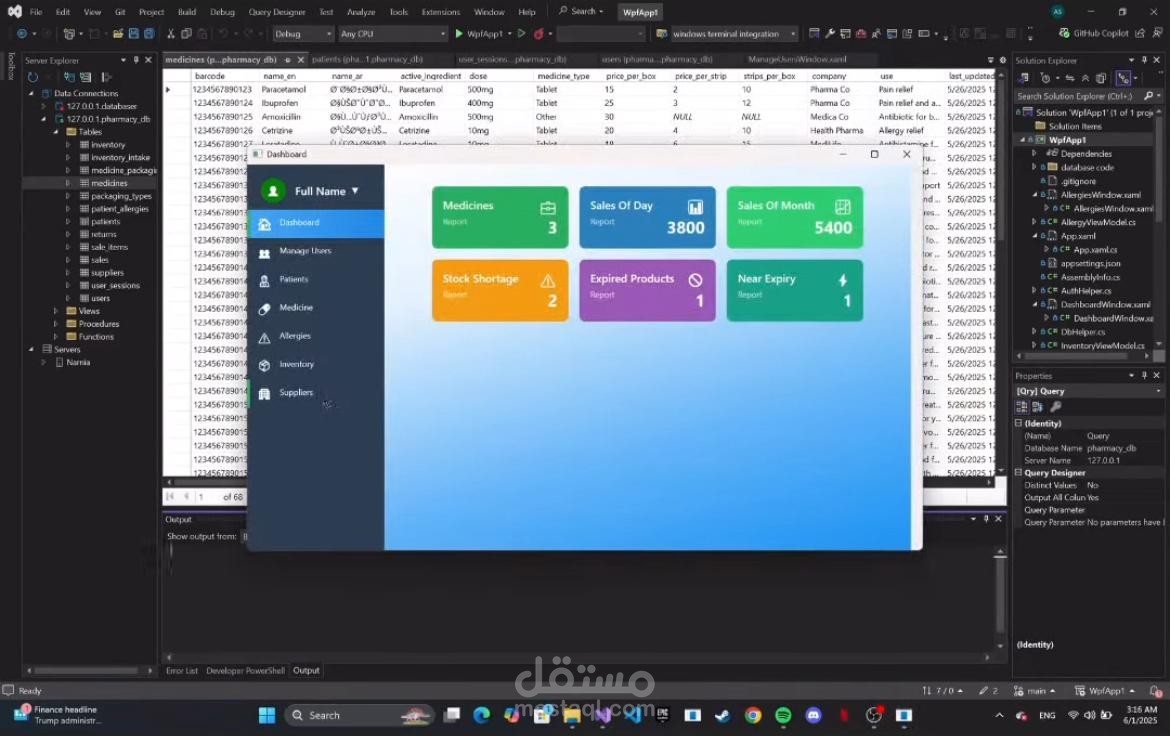Click the Properties wrench icon in Properties panel
1170x736 pixels.
coord(1055,407)
